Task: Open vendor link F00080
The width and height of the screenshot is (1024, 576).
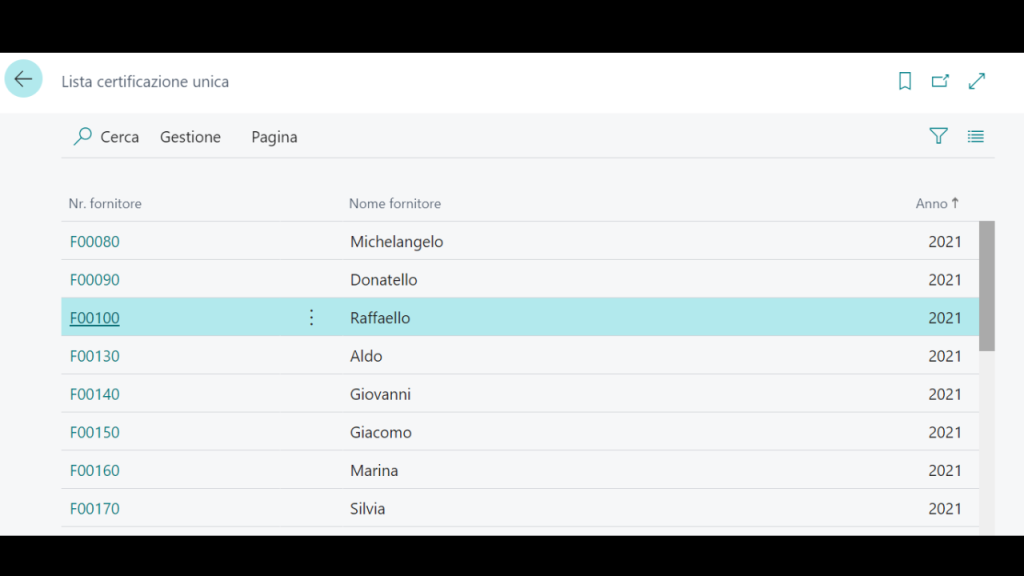Action: pos(95,241)
